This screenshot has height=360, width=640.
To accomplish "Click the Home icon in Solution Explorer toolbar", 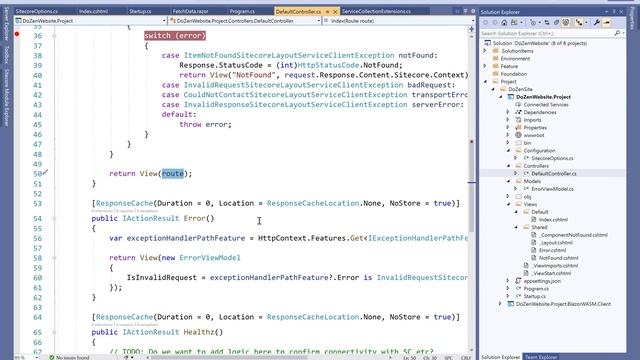I will point(504,23).
